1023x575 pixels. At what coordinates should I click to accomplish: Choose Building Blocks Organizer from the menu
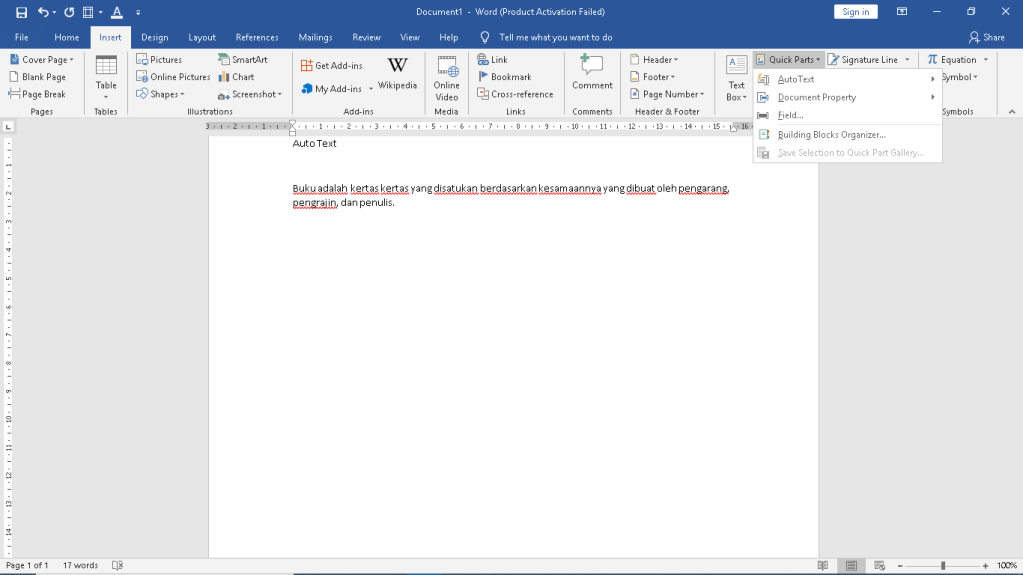click(x=831, y=135)
